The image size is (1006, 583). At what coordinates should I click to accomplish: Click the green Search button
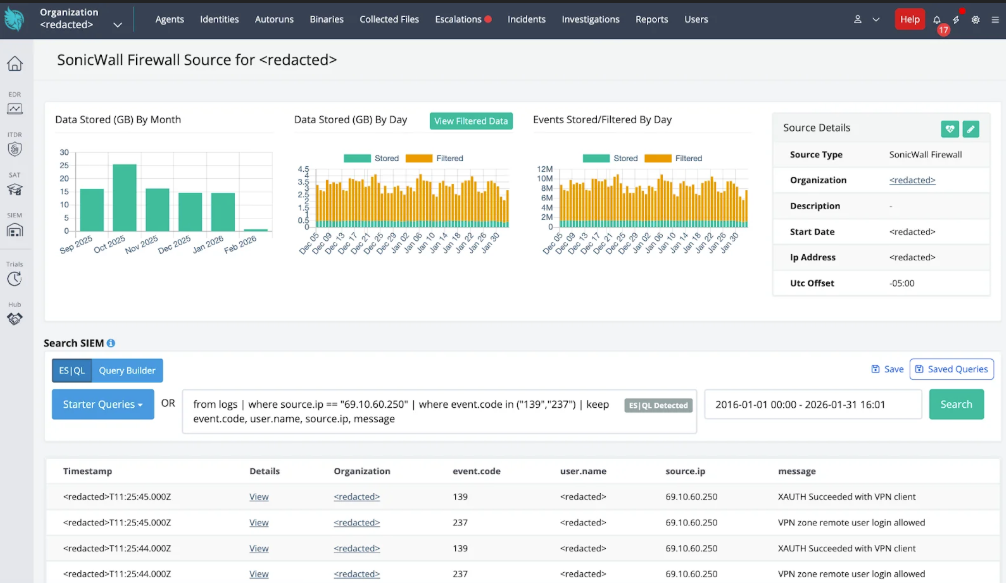coord(956,404)
